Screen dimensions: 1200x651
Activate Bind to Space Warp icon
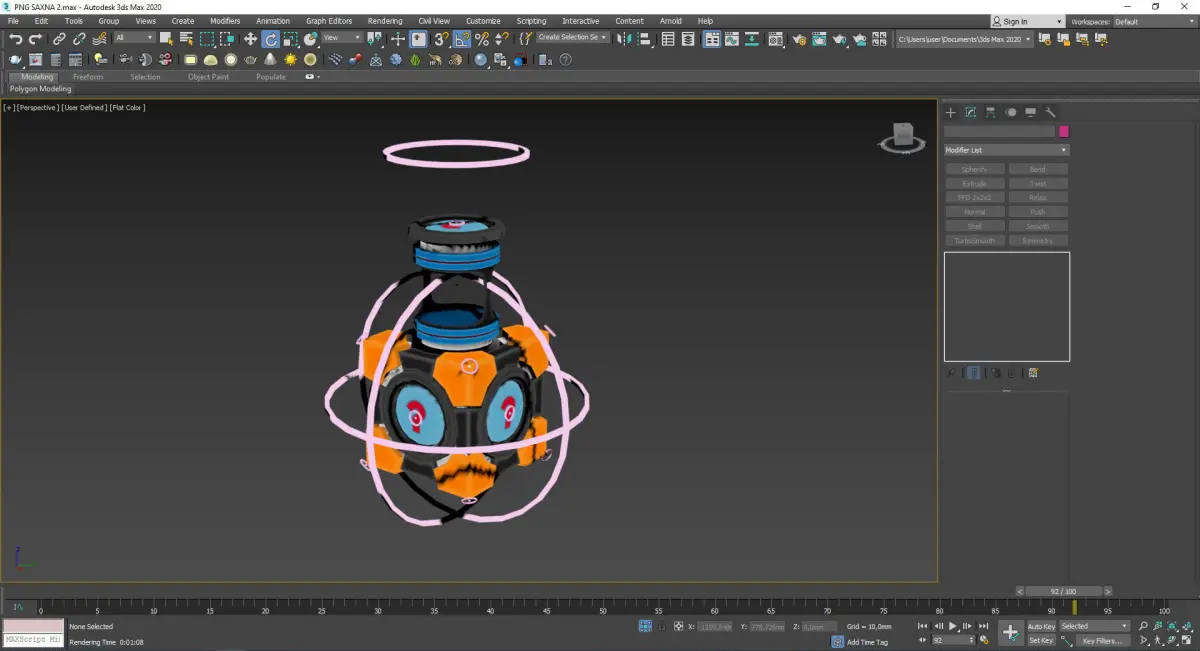pos(99,39)
